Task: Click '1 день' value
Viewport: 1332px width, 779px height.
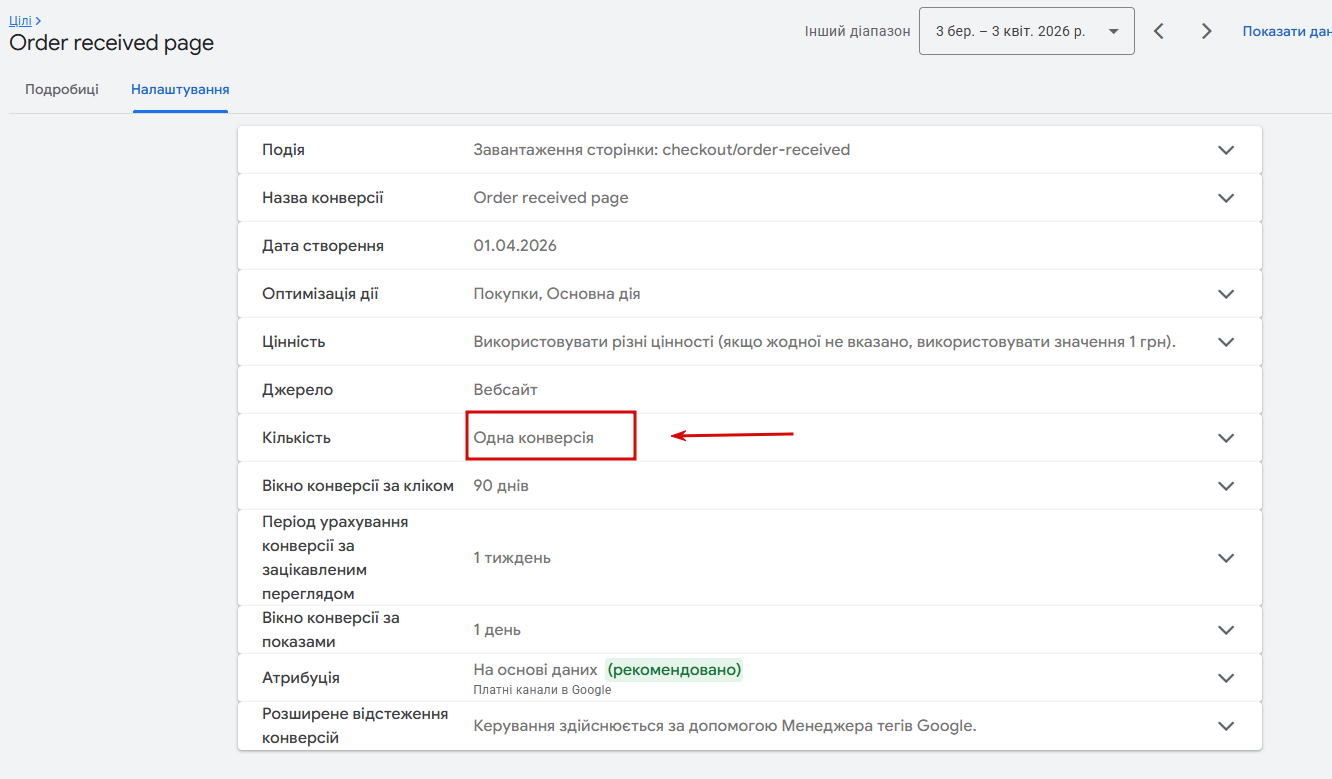Action: click(x=497, y=630)
